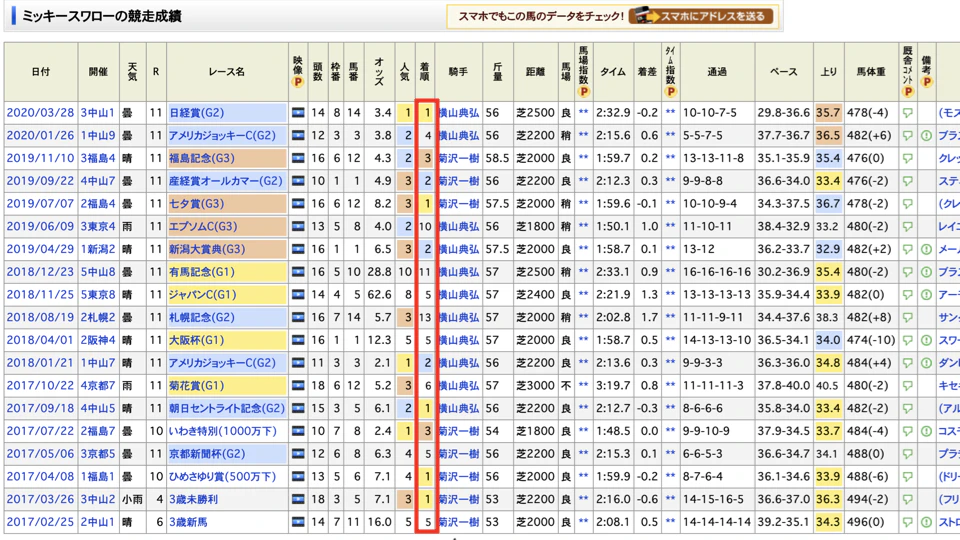Watch the エプソムC(G3) race video
The height and width of the screenshot is (540, 960).
pyautogui.click(x=298, y=227)
